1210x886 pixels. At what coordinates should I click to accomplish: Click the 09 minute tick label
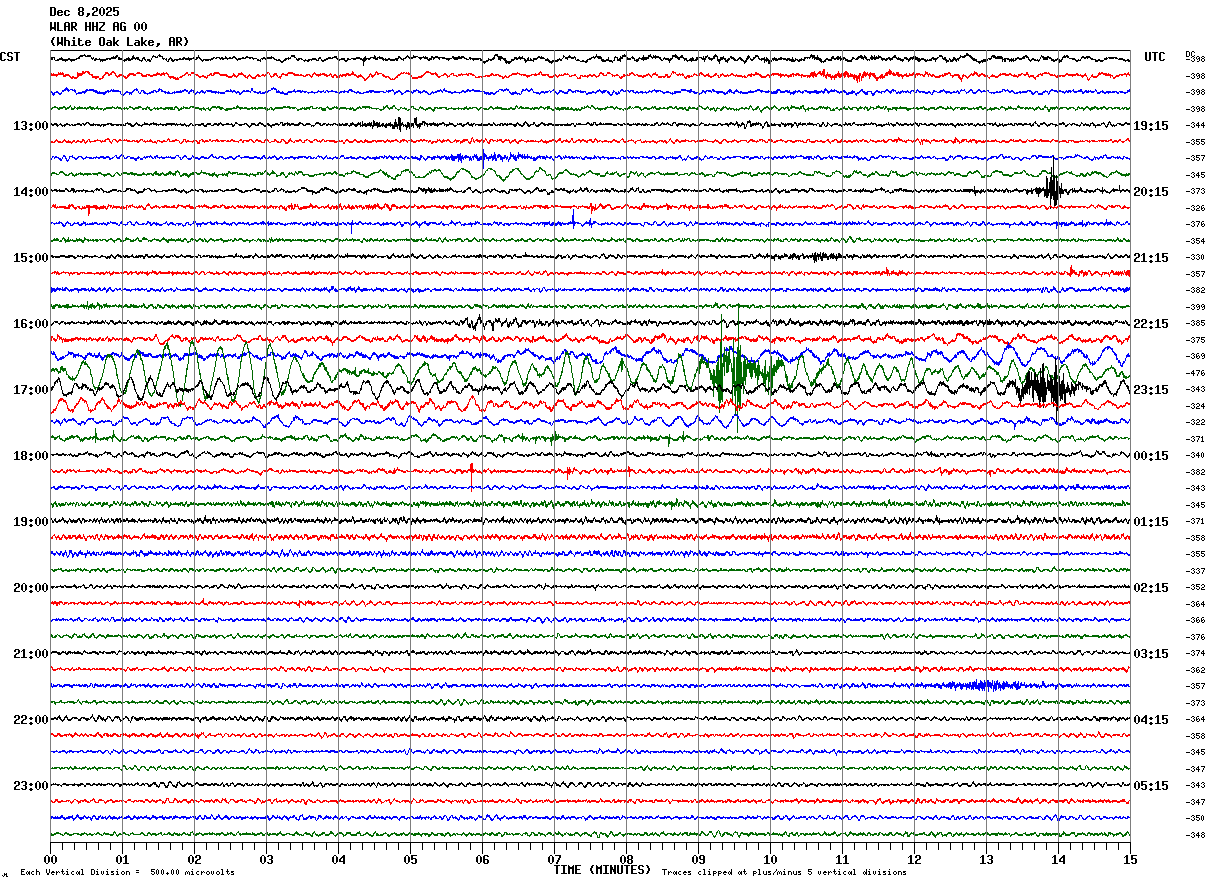tap(698, 860)
